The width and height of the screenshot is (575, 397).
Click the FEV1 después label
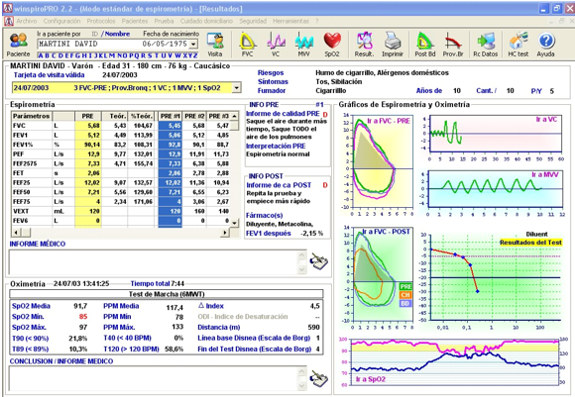coord(268,233)
